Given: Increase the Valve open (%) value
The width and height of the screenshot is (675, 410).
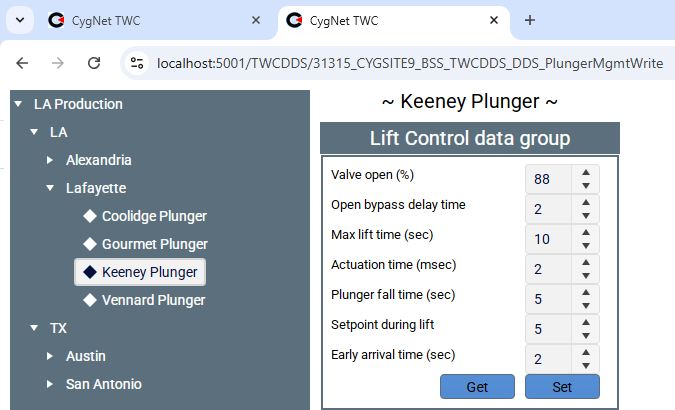Looking at the screenshot, I should coord(585,172).
